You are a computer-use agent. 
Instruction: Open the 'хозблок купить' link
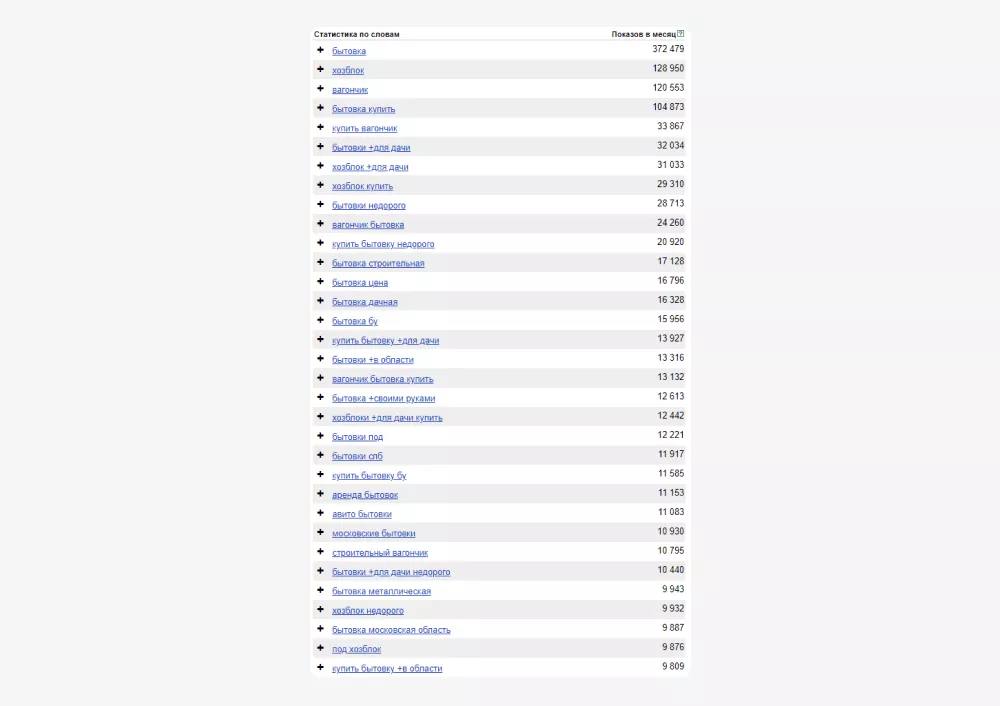click(362, 186)
